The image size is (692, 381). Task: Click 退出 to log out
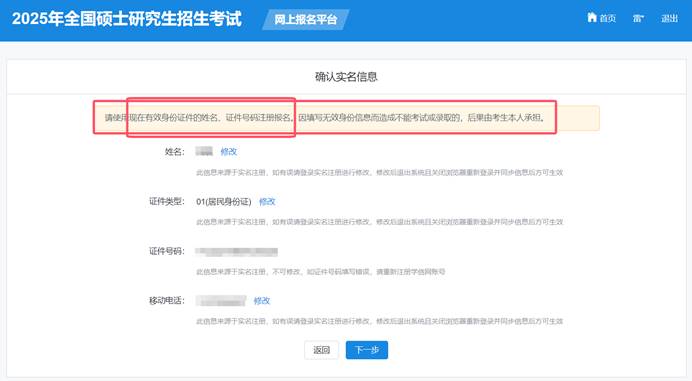(669, 19)
